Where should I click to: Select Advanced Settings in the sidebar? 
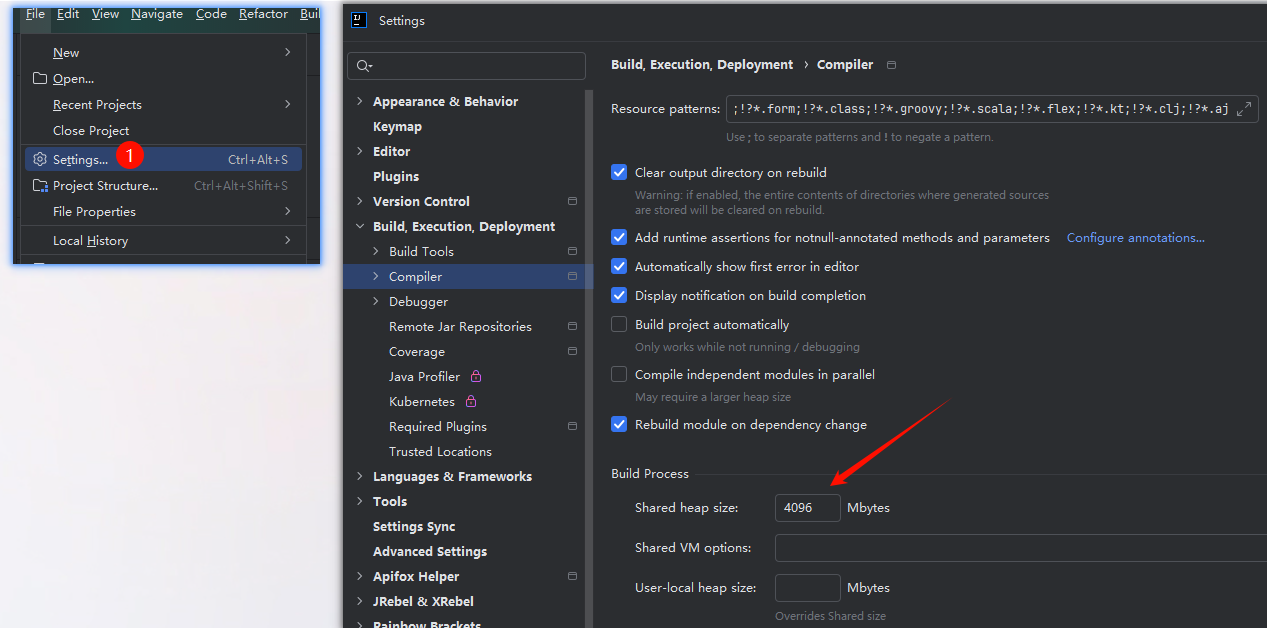[430, 551]
